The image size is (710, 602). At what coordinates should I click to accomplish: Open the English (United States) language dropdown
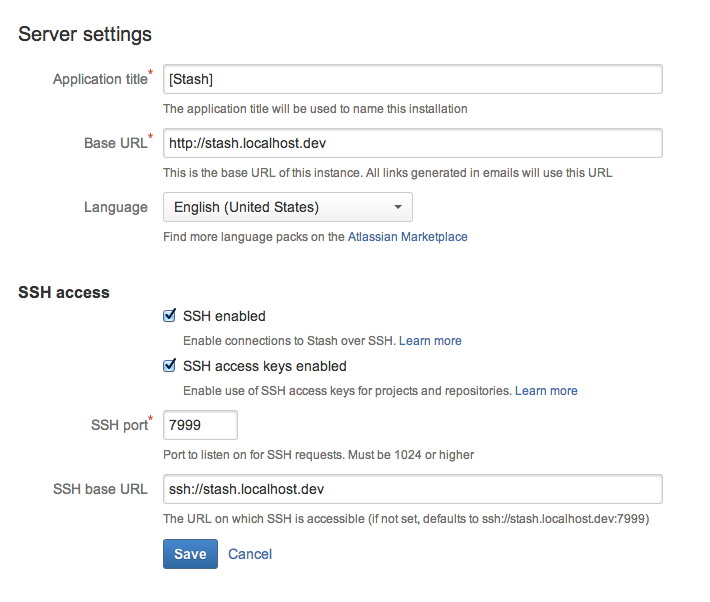coord(287,207)
